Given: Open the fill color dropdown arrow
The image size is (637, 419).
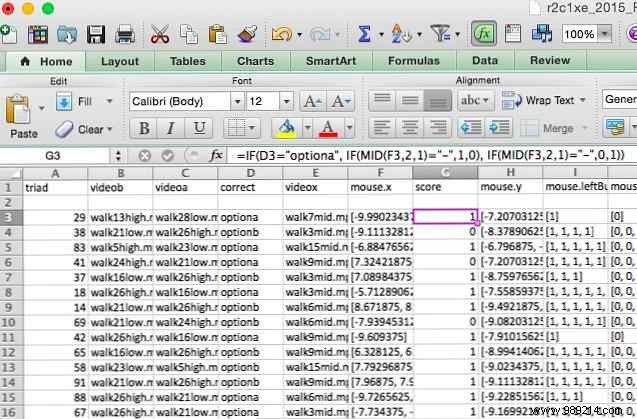Looking at the screenshot, I should pyautogui.click(x=308, y=128).
